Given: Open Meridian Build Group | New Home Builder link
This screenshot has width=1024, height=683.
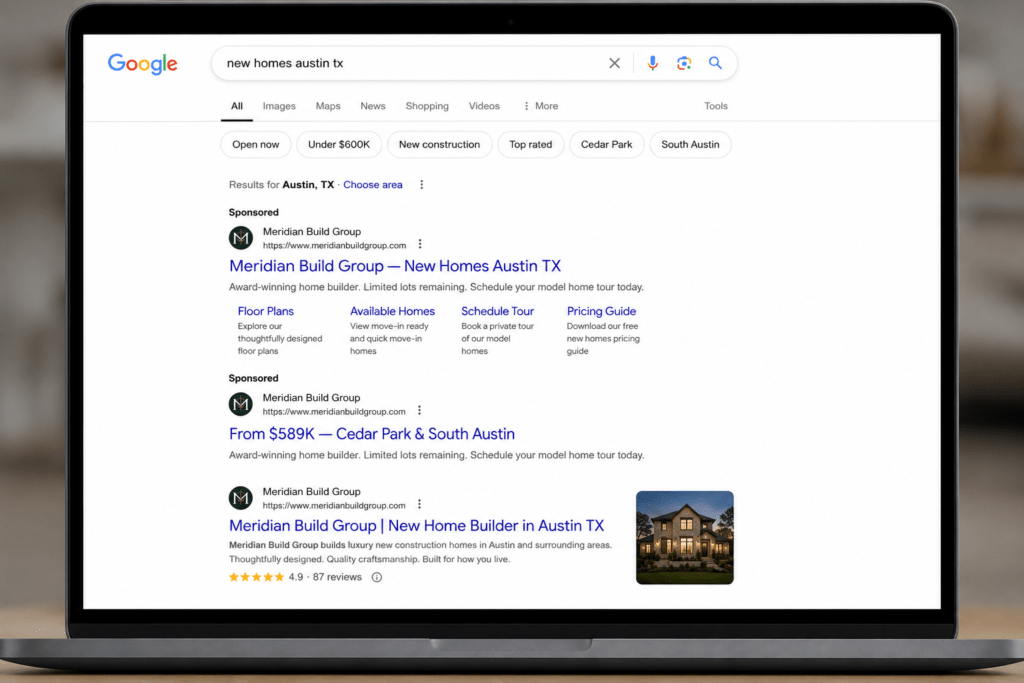Looking at the screenshot, I should point(417,526).
